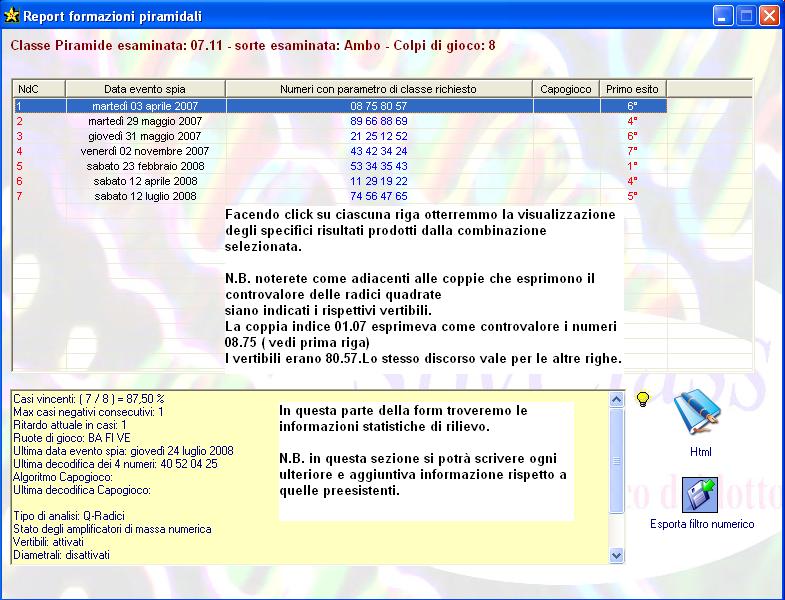This screenshot has height=600, width=785.
Task: Click the Primo esito column header
Action: 633,89
